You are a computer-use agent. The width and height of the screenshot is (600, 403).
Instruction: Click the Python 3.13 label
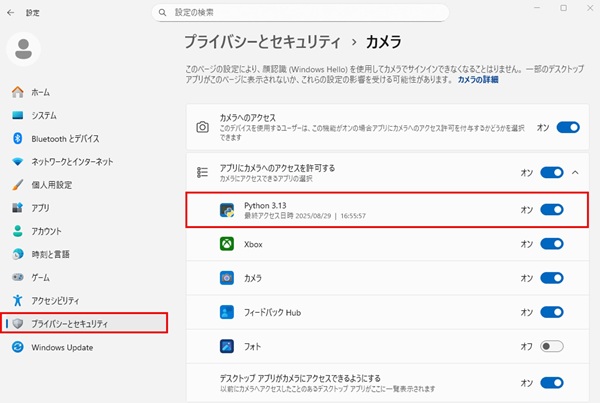tap(265, 206)
